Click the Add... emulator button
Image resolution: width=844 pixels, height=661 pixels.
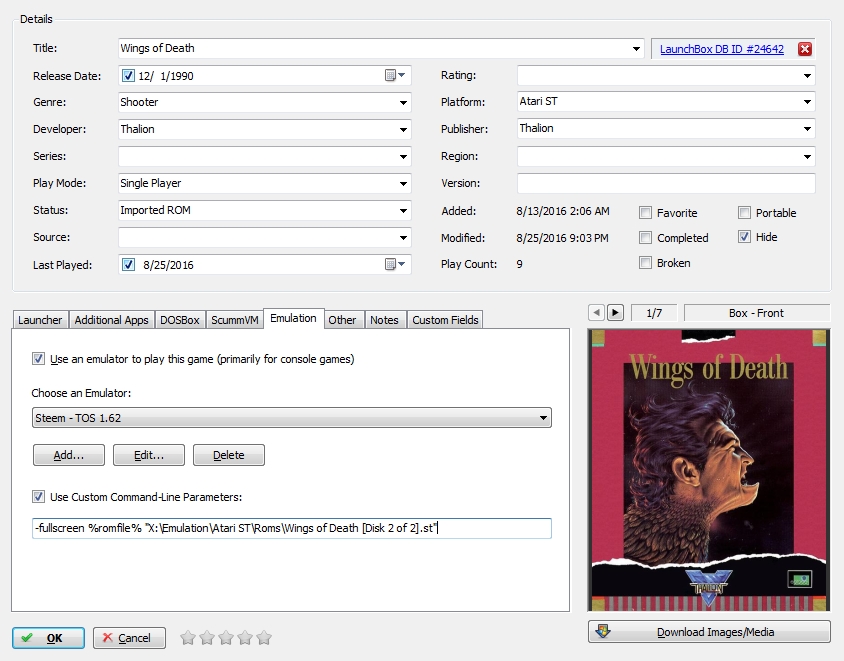[x=69, y=455]
